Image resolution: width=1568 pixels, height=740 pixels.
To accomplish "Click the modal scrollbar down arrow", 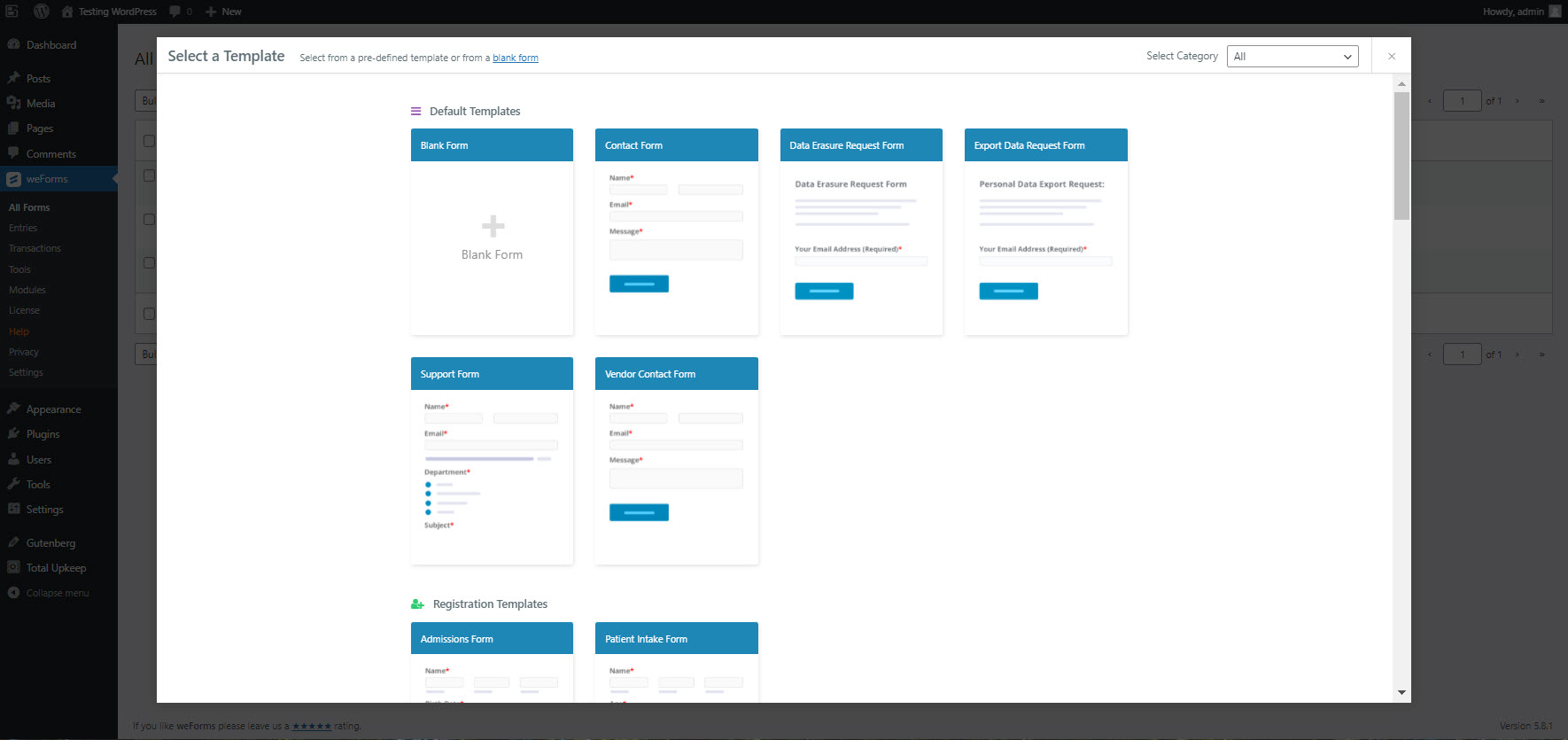I will click(1401, 692).
